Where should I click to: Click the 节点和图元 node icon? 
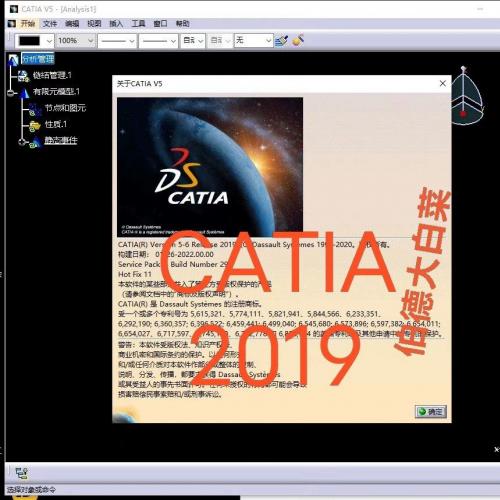(35, 109)
